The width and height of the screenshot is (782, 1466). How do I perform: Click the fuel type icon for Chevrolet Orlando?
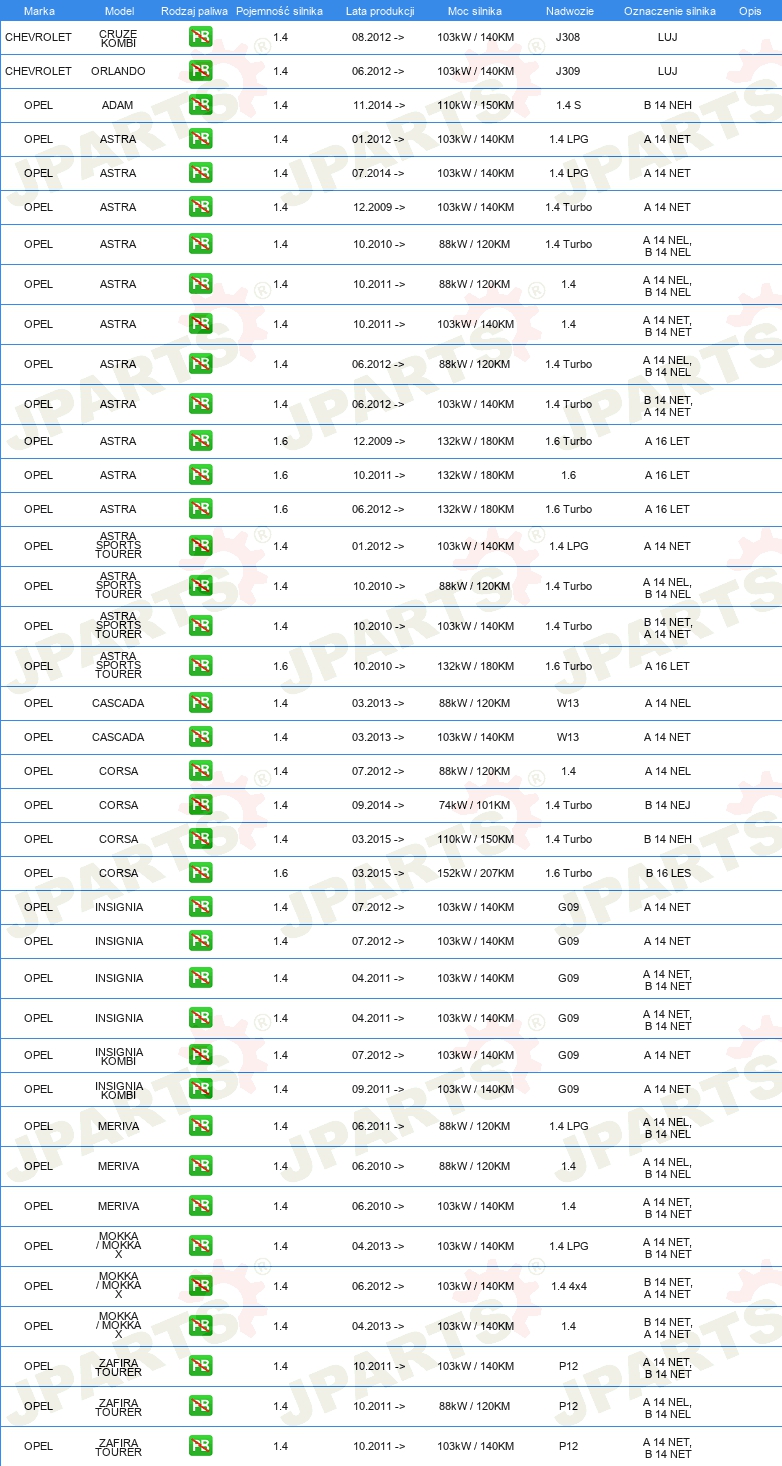pyautogui.click(x=200, y=71)
